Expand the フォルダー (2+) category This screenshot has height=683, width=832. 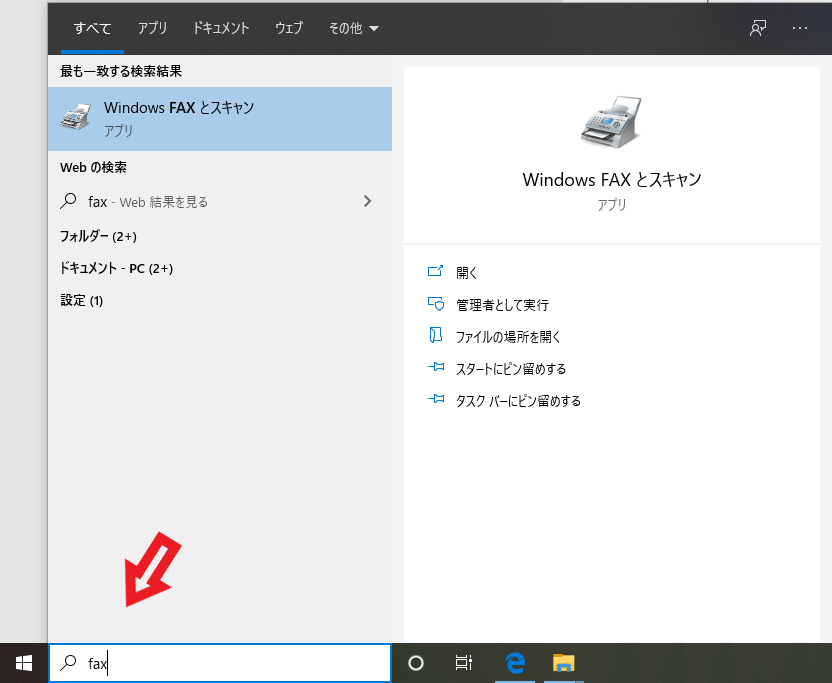pos(98,236)
